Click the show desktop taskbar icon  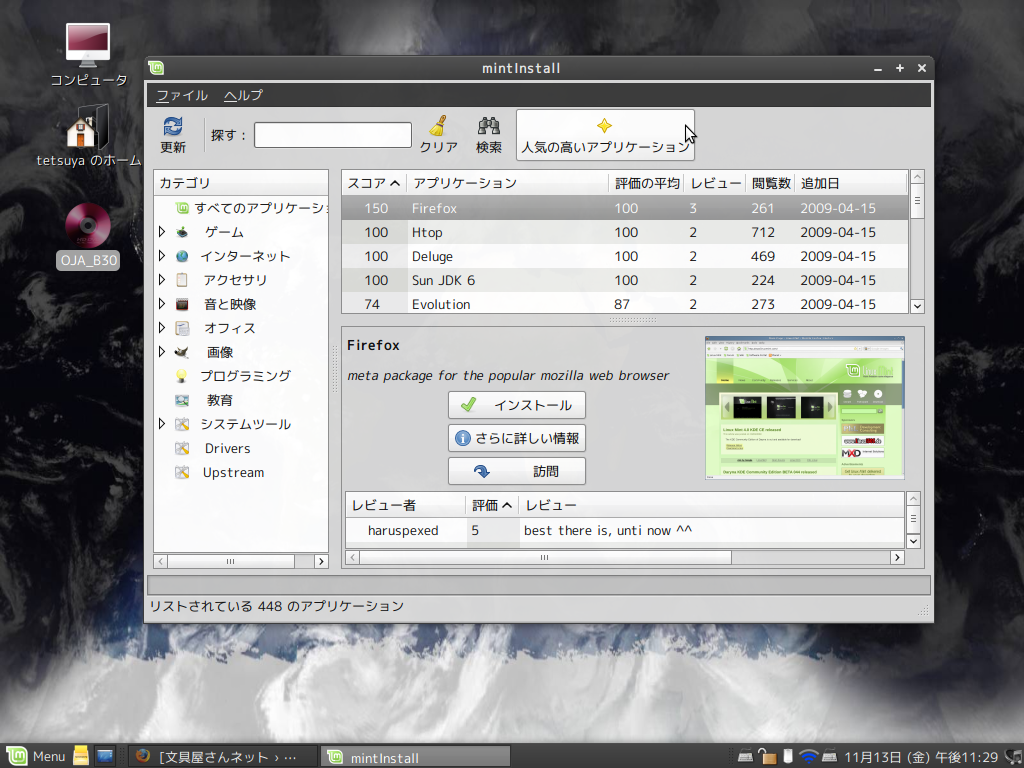tap(104, 756)
